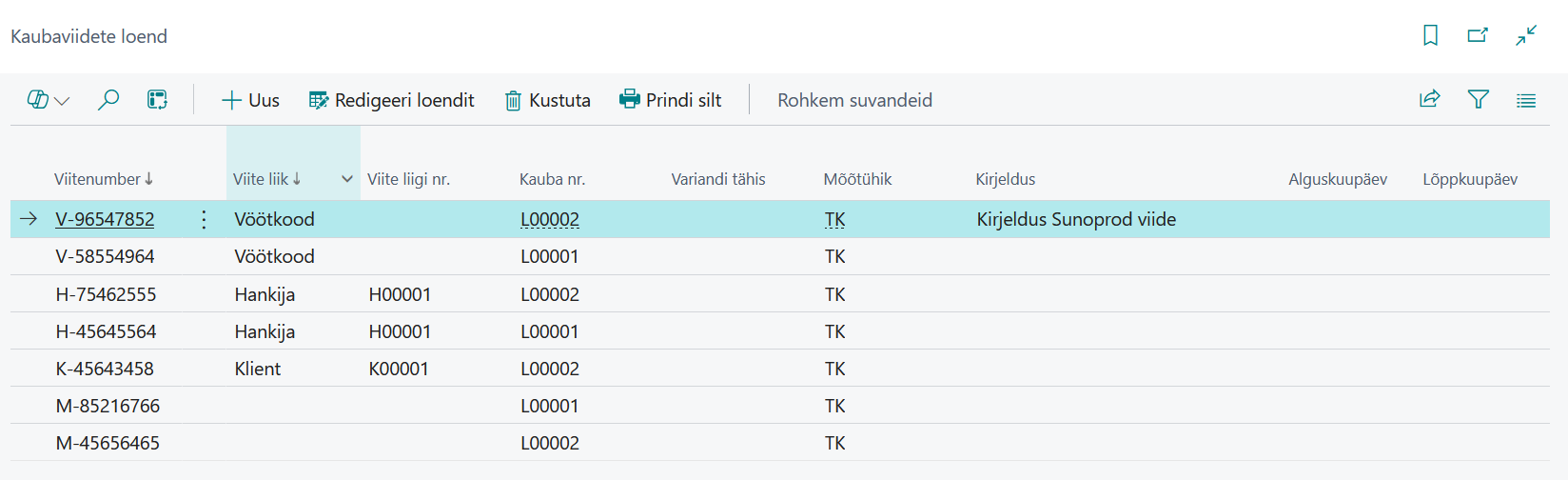Click the Prindi silt printer button
The image size is (1568, 480).
click(671, 100)
